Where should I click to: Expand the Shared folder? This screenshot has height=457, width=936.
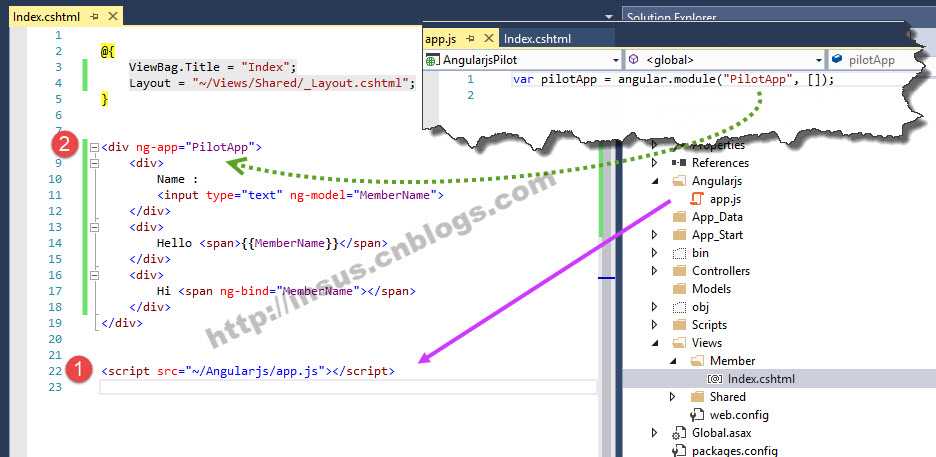pyautogui.click(x=673, y=397)
